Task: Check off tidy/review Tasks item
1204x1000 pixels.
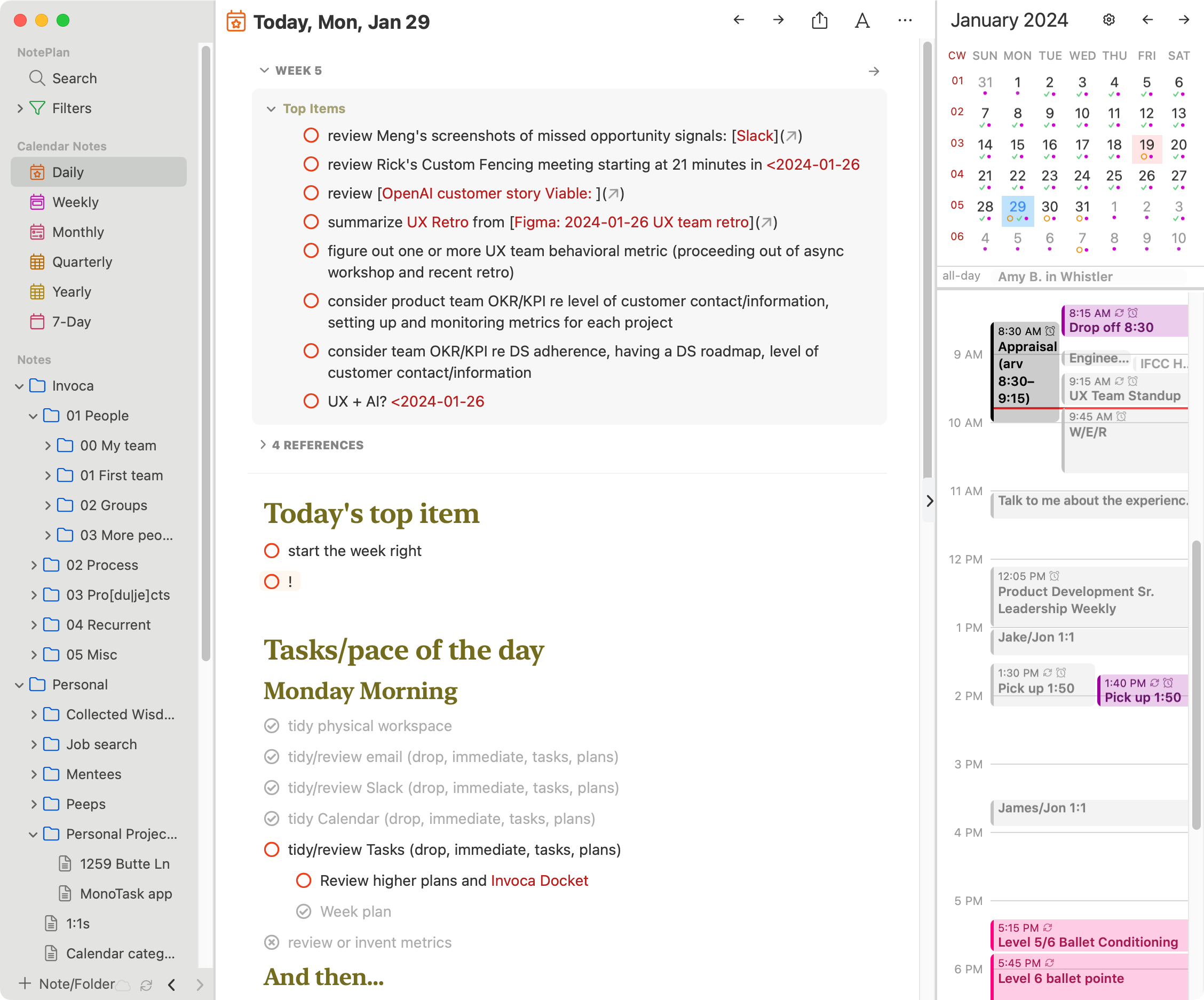Action: click(x=272, y=849)
